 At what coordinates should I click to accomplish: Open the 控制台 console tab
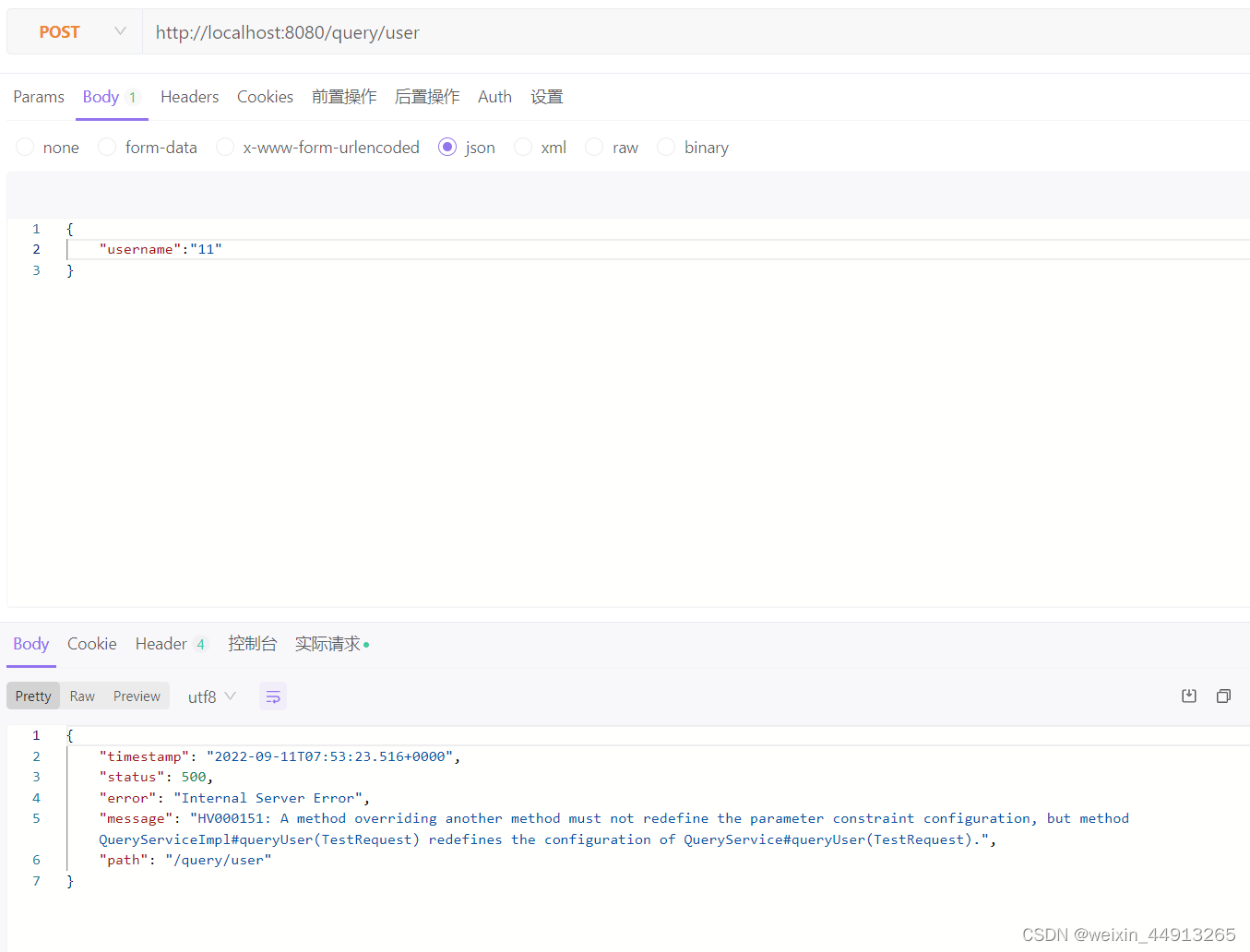click(253, 643)
